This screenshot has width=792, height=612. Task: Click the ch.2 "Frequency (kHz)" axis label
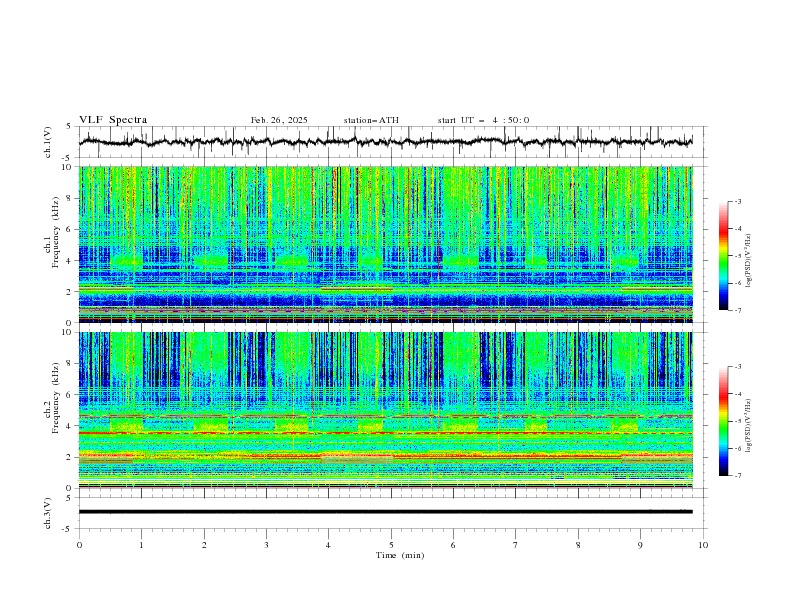(56, 398)
